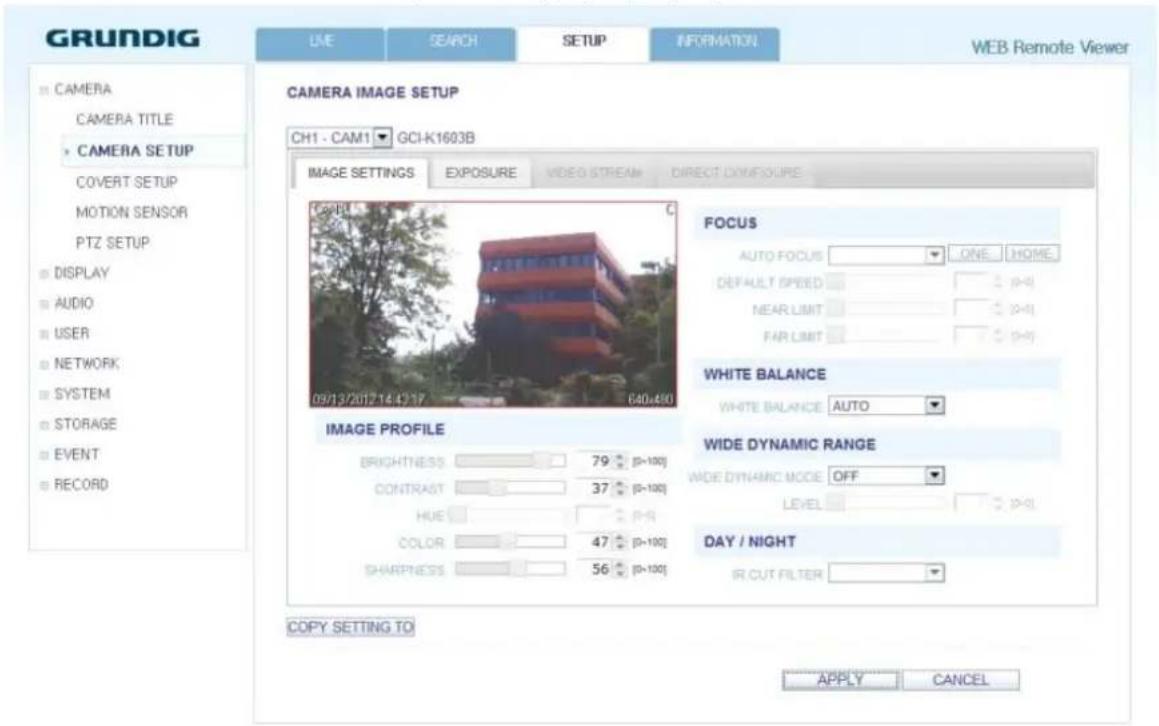Click the CANCEL button
The width and height of the screenshot is (1159, 726).
click(x=960, y=679)
